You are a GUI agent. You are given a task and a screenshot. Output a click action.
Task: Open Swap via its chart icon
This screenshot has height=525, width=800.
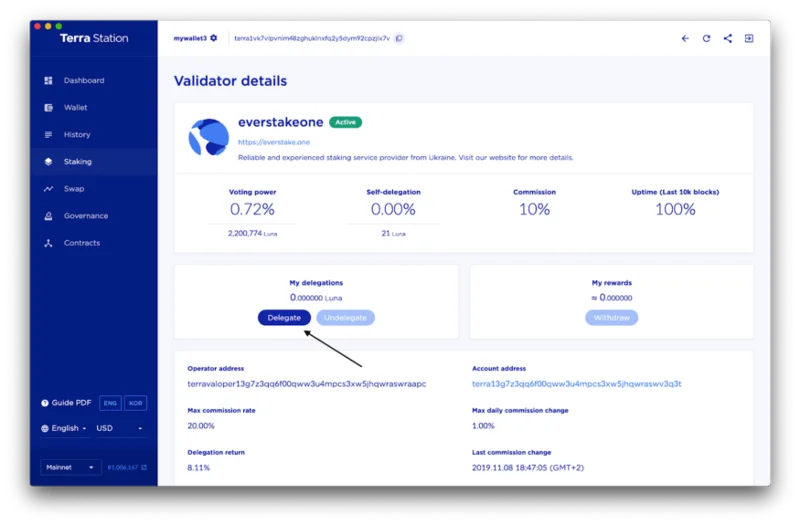point(48,189)
